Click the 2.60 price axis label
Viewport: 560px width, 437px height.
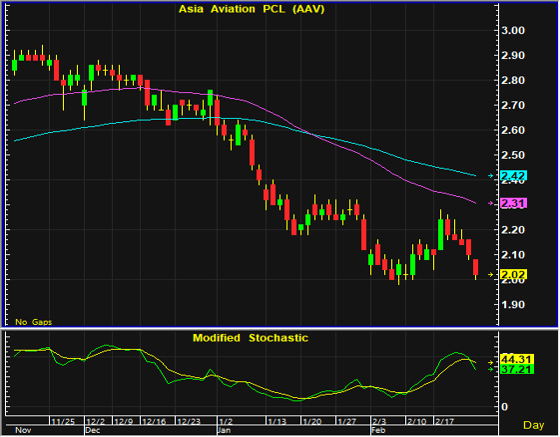(513, 130)
